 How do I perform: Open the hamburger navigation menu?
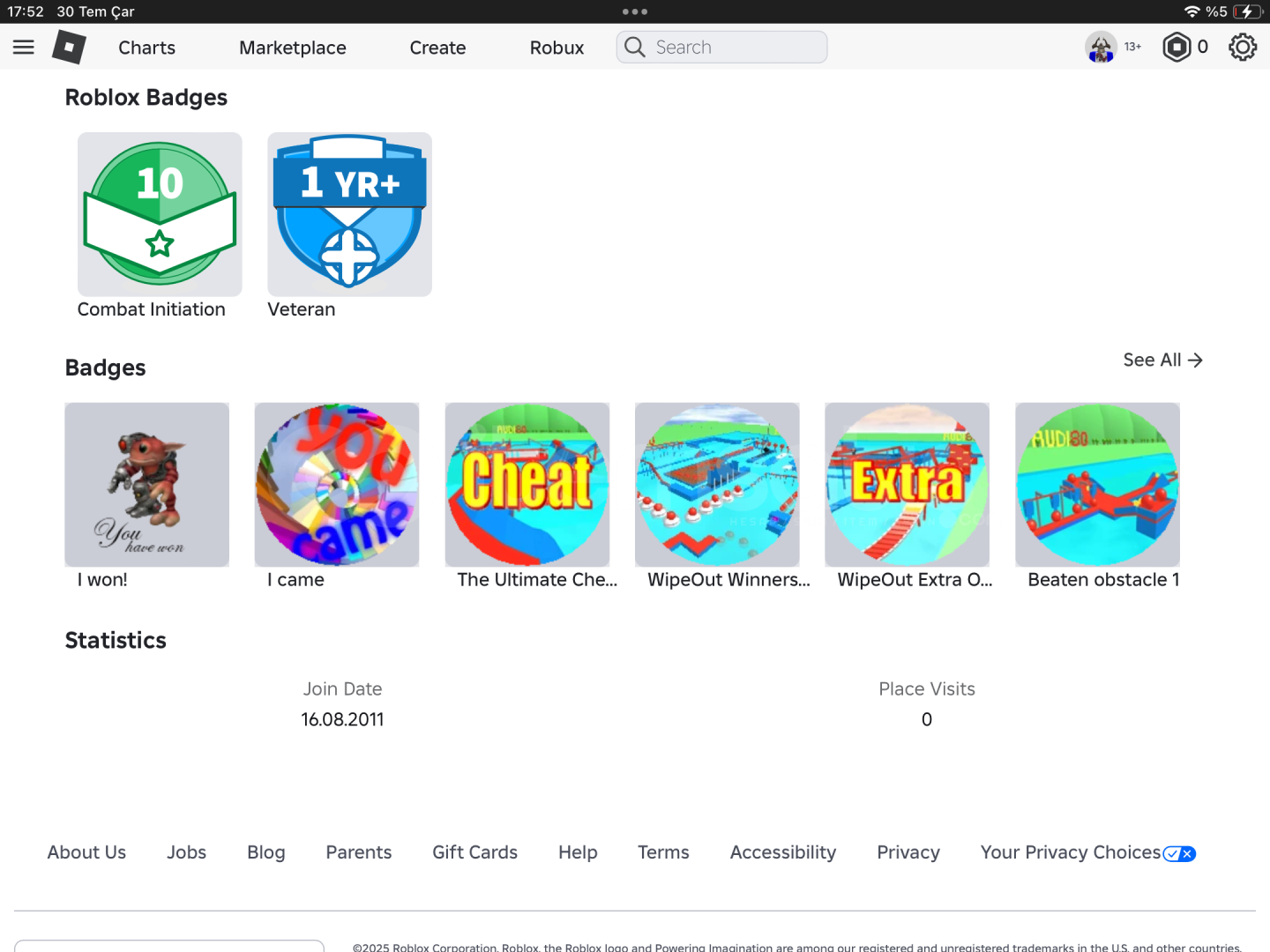pos(24,48)
